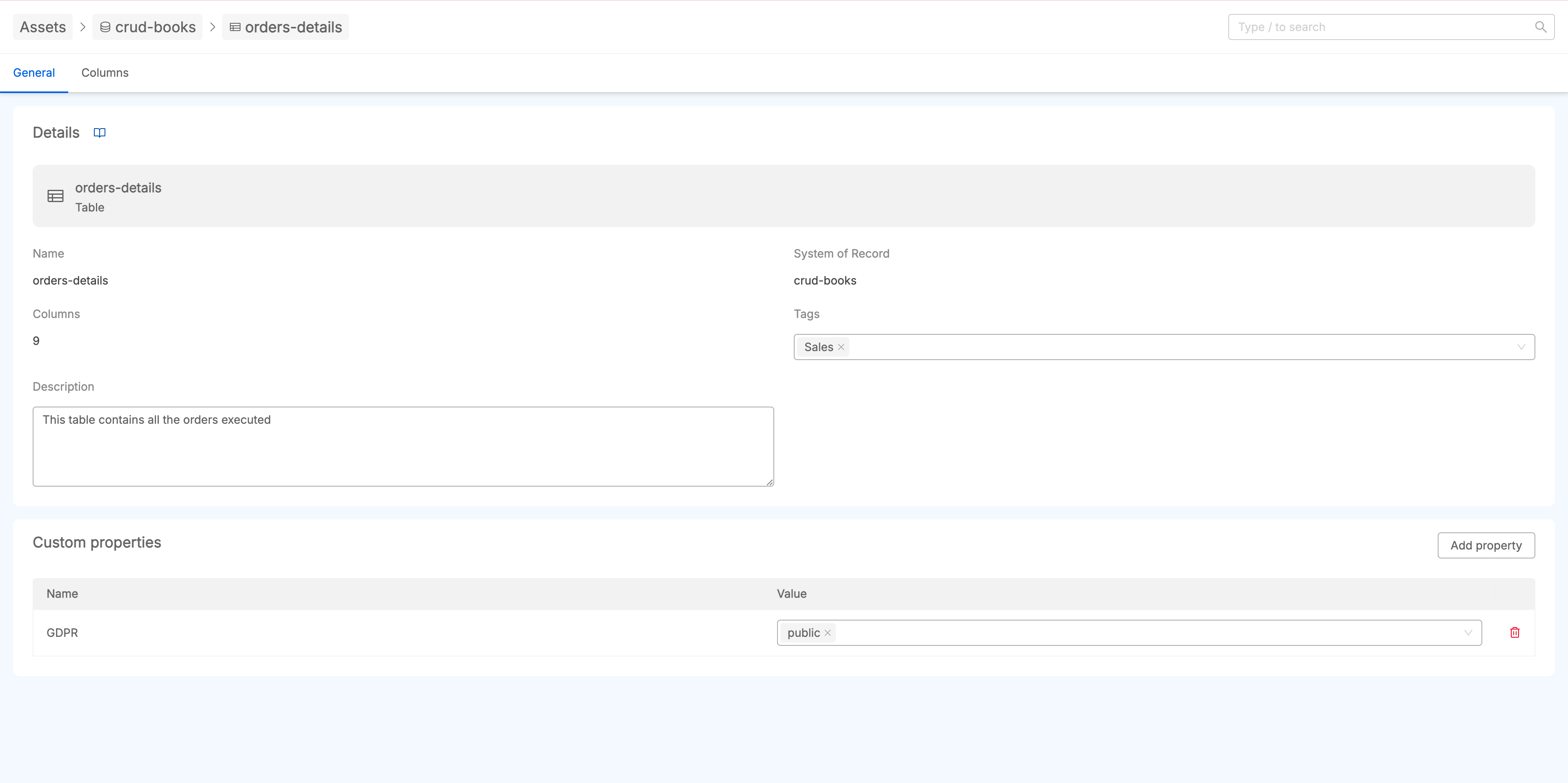Click the Sales tag label
Viewport: 1568px width, 783px height.
[x=819, y=347]
